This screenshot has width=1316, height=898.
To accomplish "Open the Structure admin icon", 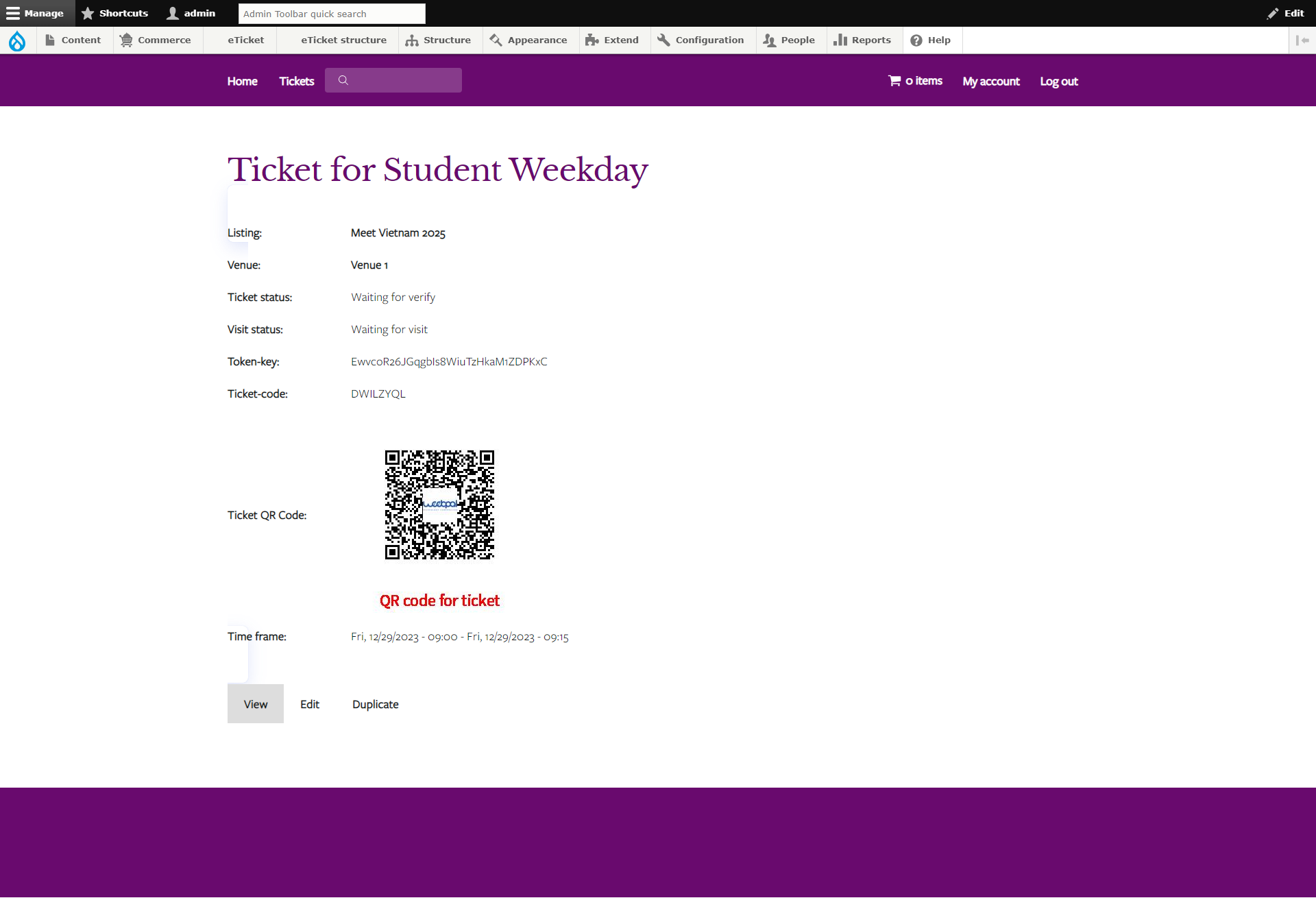I will pos(411,40).
